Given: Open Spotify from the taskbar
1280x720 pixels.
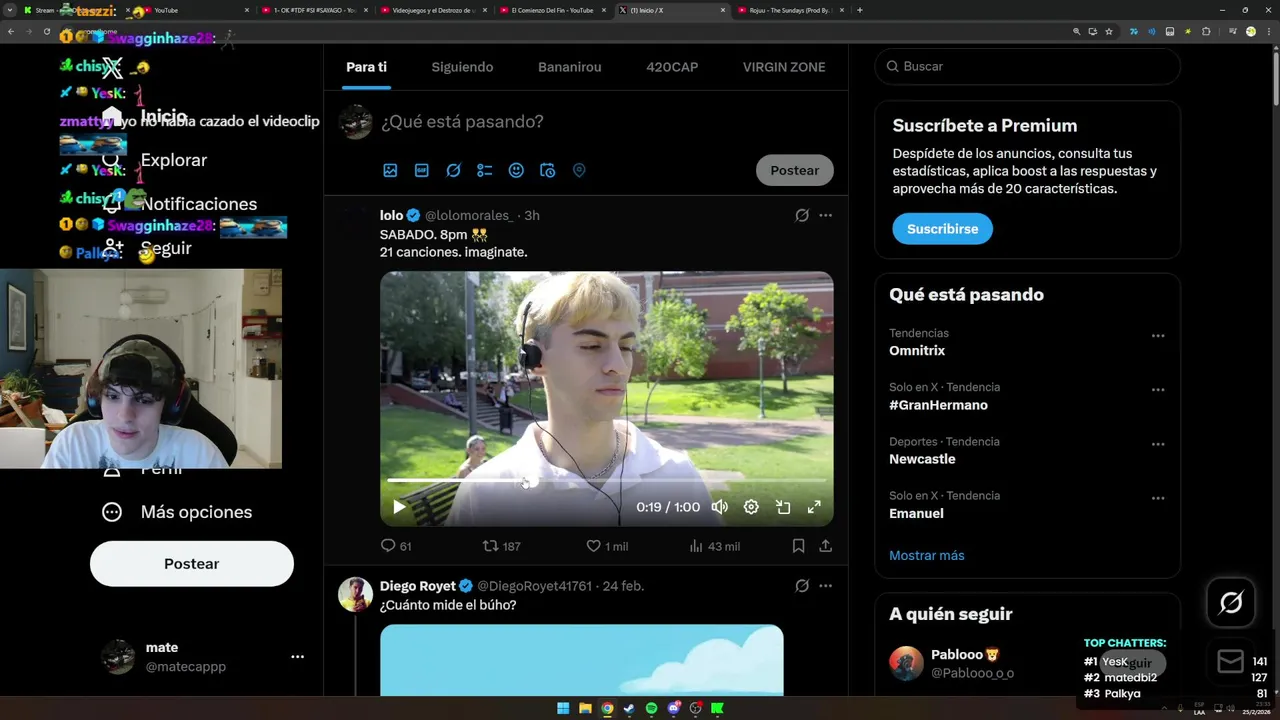Looking at the screenshot, I should 651,708.
